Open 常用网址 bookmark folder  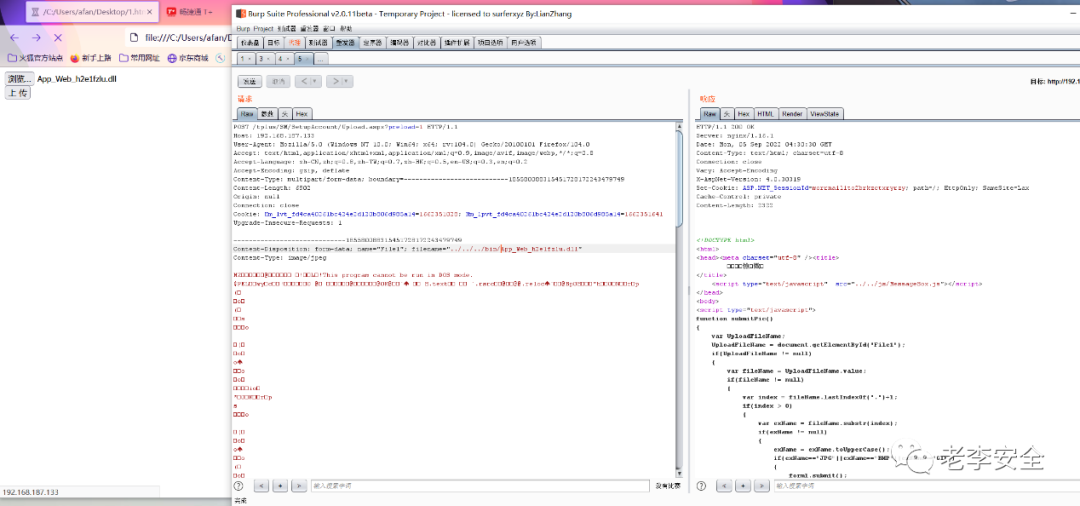pyautogui.click(x=139, y=58)
